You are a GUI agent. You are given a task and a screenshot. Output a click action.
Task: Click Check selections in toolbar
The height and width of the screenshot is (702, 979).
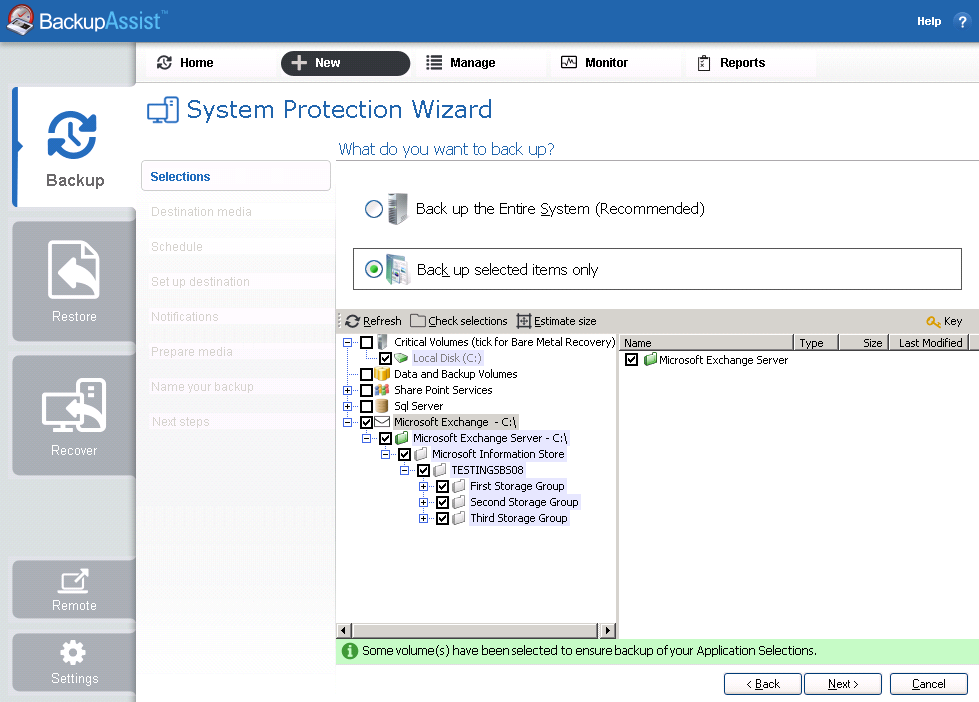pyautogui.click(x=459, y=321)
